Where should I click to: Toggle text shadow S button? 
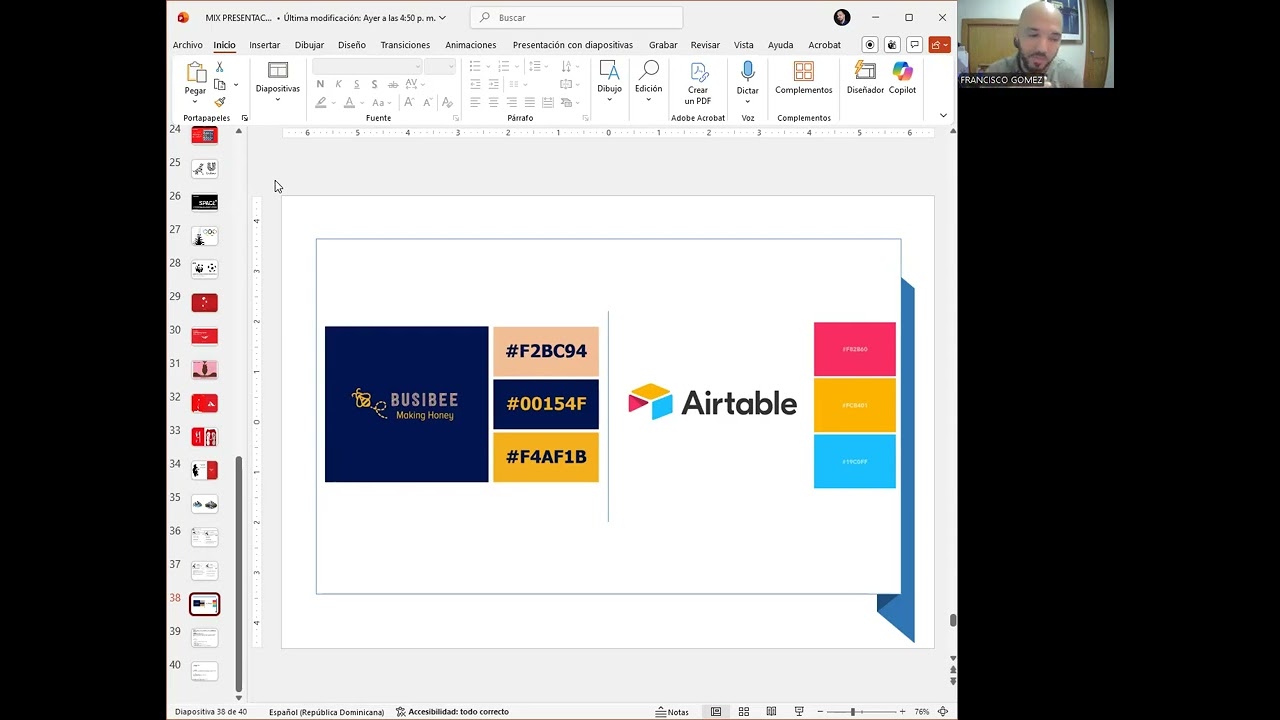[x=374, y=84]
